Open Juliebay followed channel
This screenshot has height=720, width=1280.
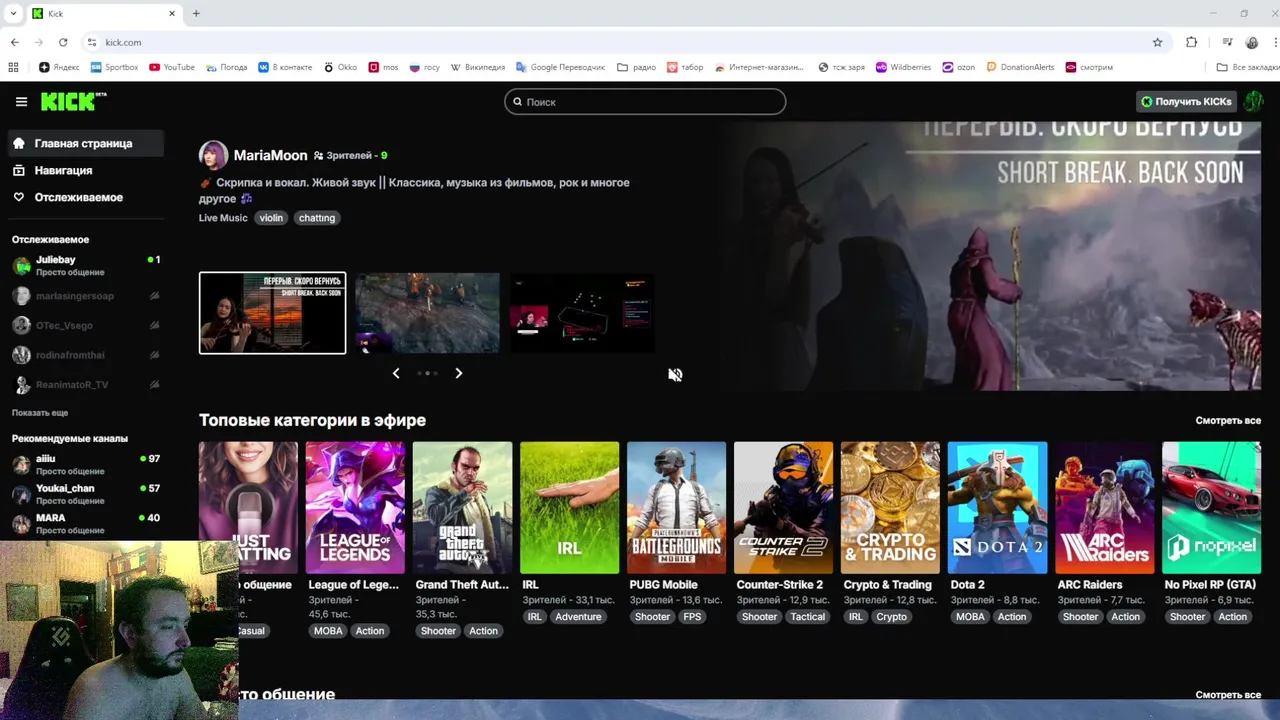86,265
